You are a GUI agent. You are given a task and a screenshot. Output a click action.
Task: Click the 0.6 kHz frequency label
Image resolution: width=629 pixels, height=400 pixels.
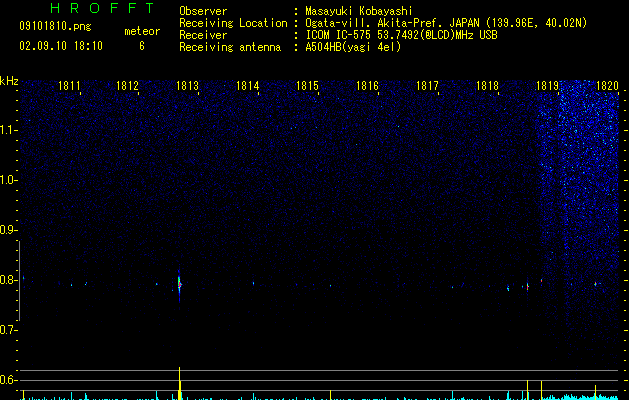[9, 380]
